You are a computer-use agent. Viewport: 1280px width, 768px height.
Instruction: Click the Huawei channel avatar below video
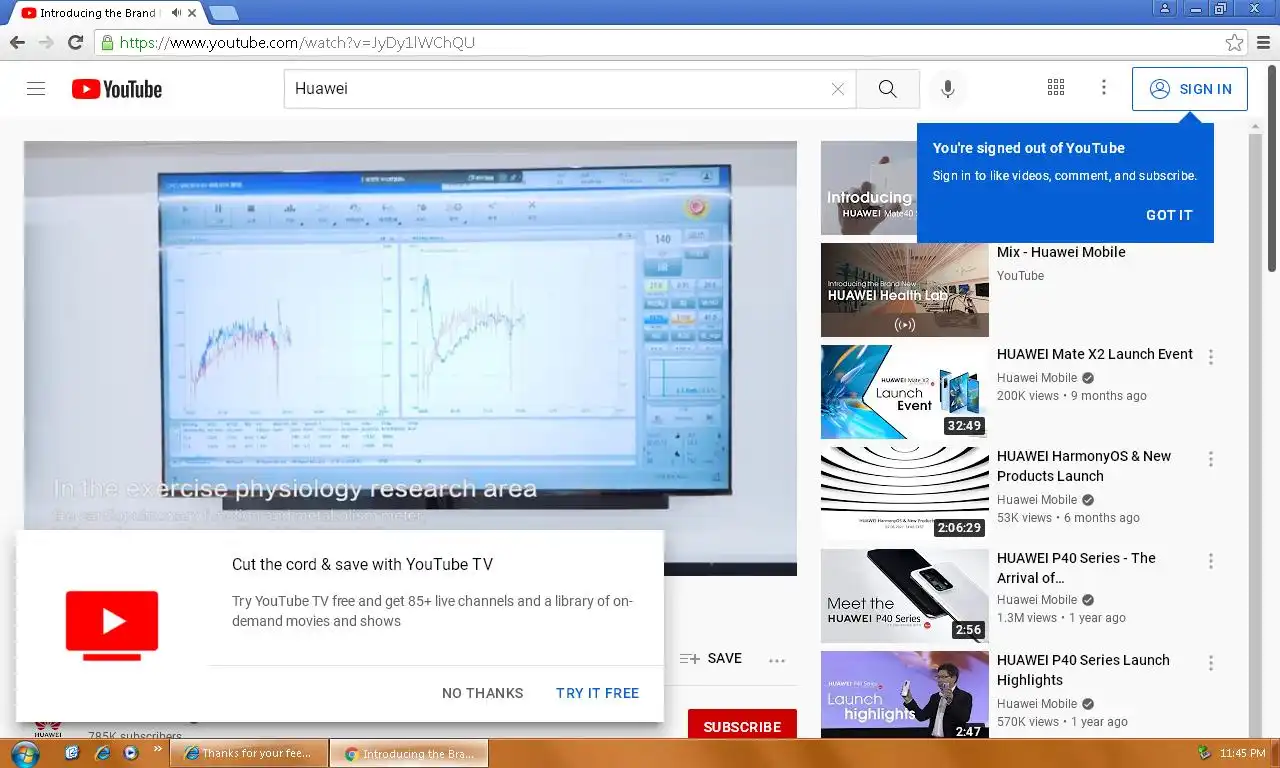pyautogui.click(x=48, y=730)
